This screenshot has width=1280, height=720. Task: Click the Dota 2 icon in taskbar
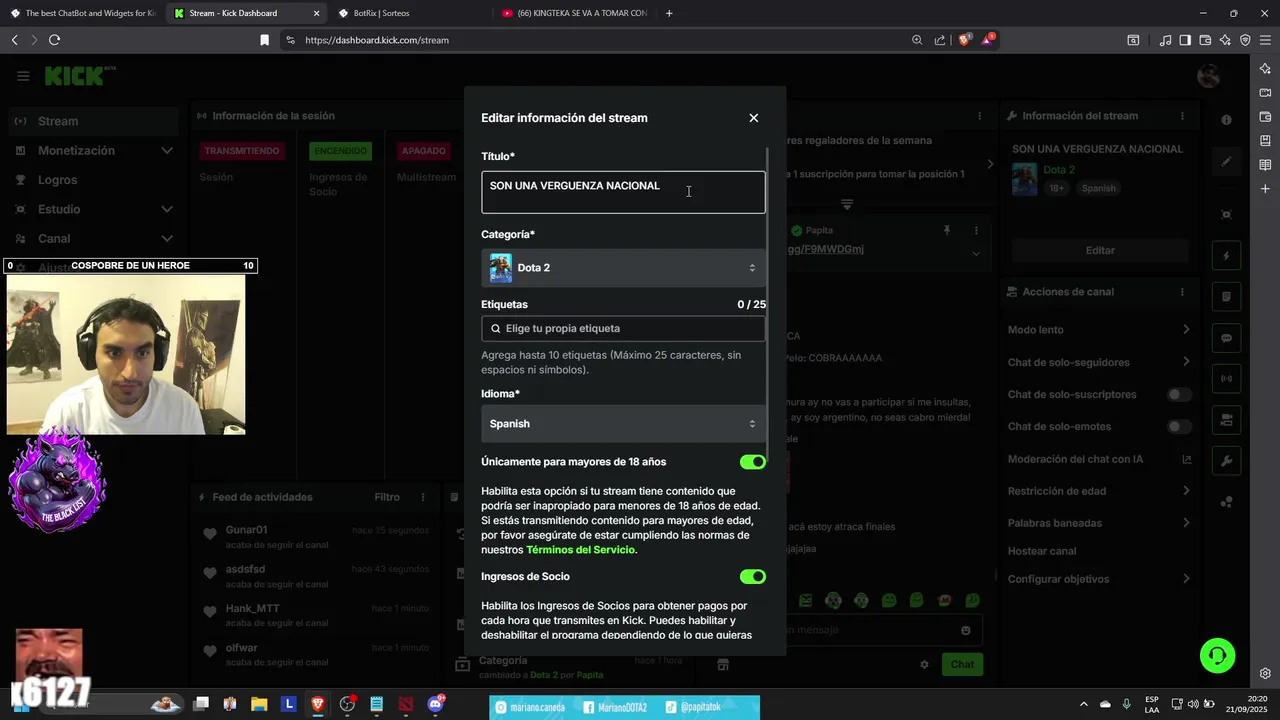click(x=405, y=704)
